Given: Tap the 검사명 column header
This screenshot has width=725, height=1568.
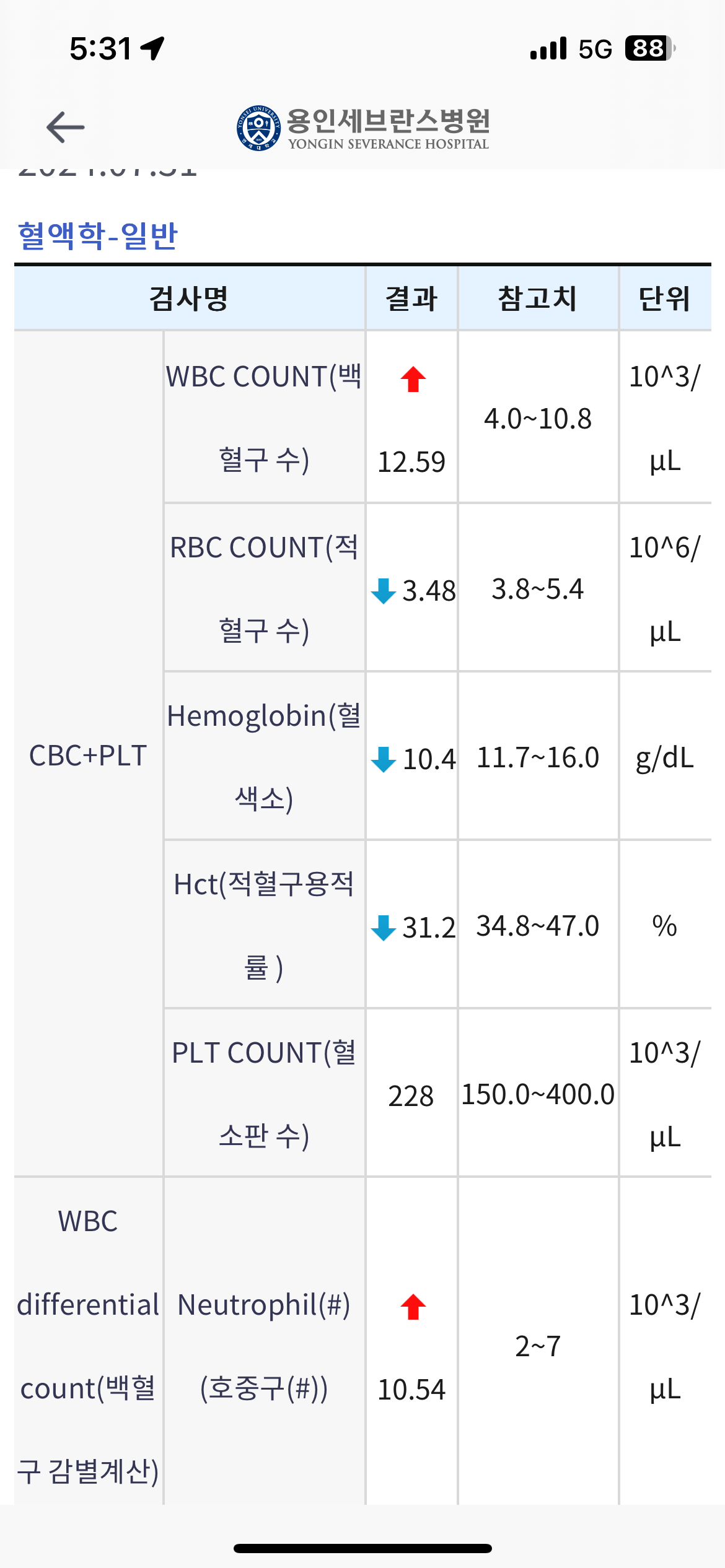Looking at the screenshot, I should tap(190, 298).
